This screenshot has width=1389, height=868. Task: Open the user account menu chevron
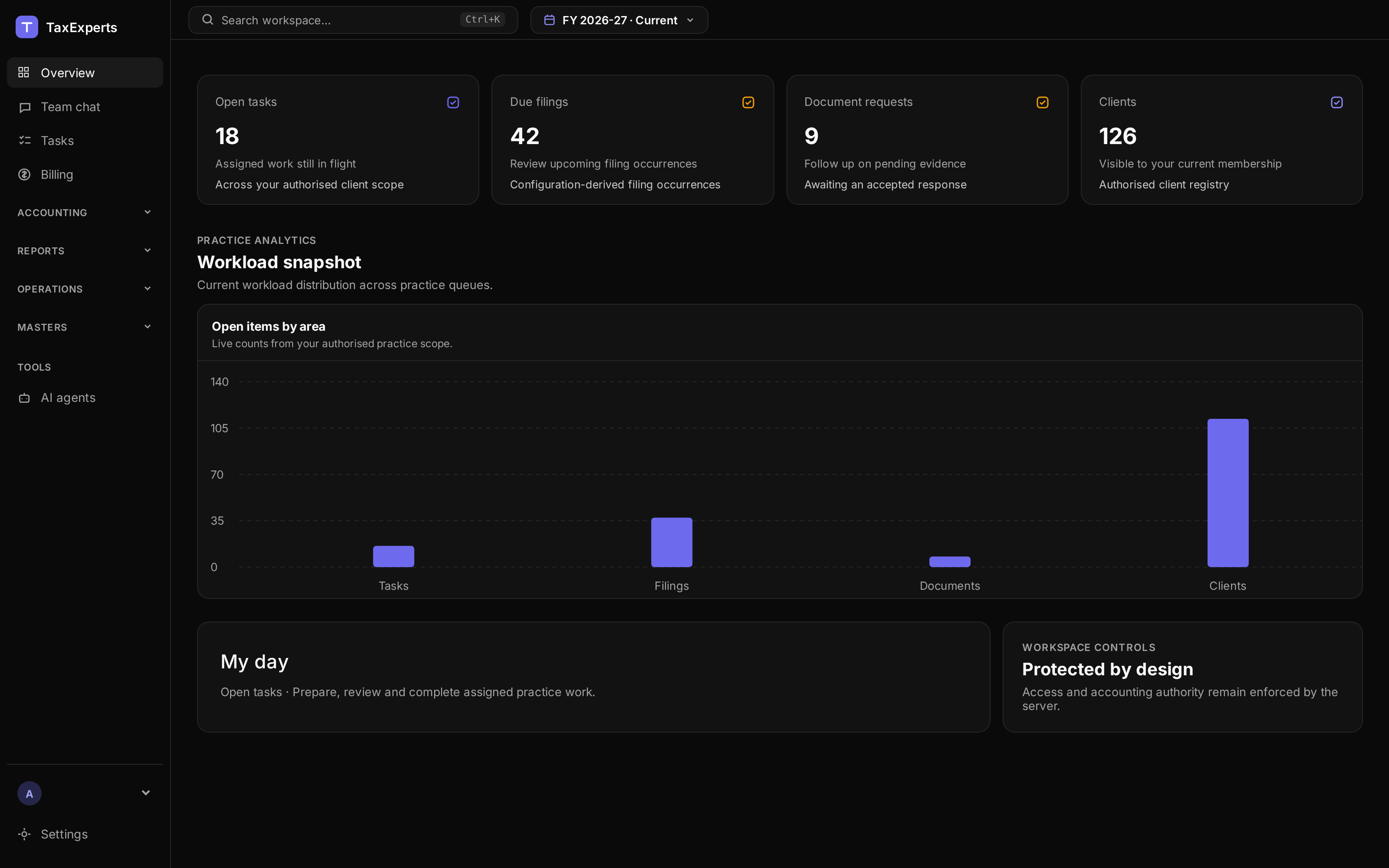click(146, 793)
